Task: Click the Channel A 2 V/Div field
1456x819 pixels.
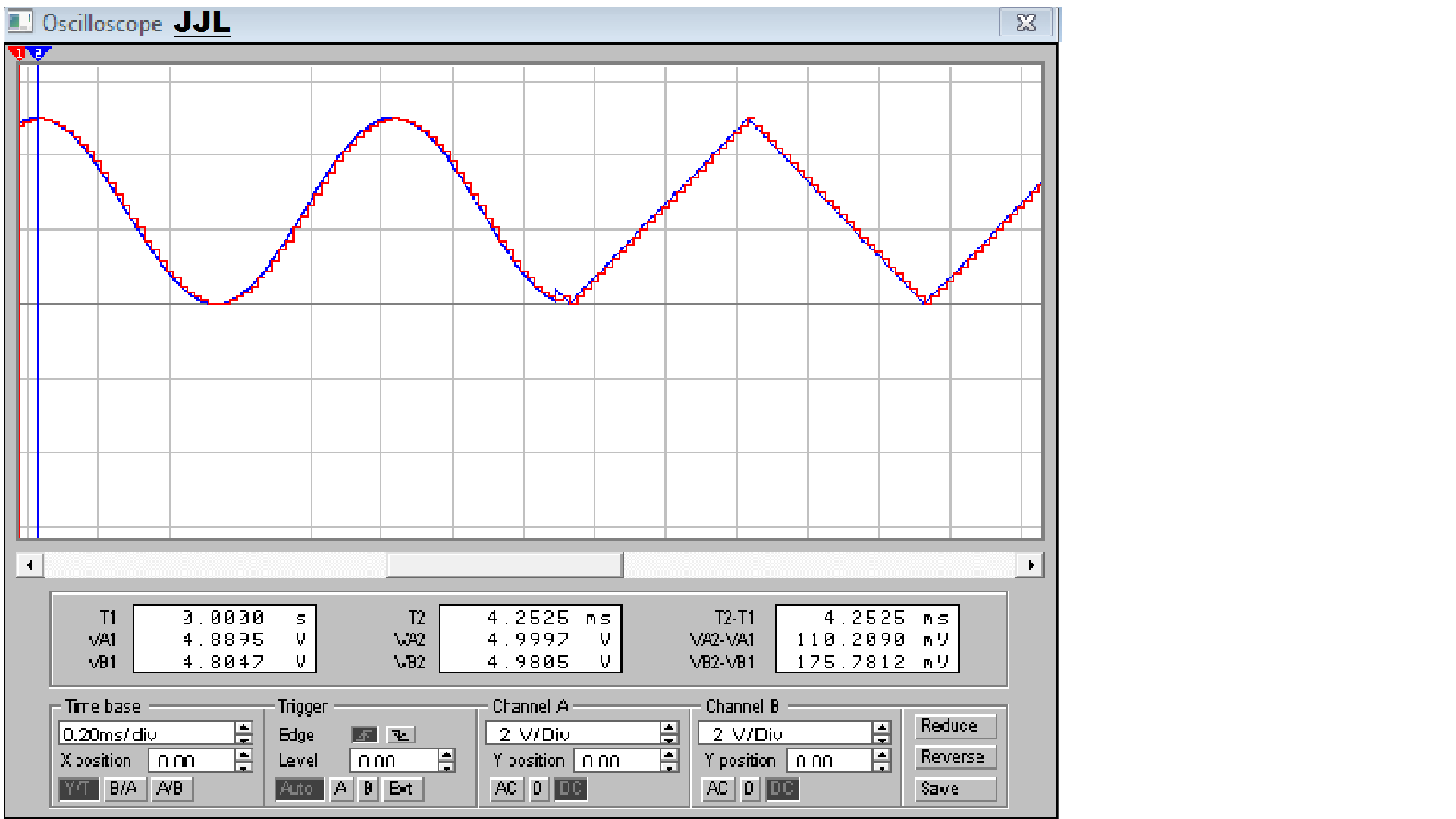Action: [573, 733]
